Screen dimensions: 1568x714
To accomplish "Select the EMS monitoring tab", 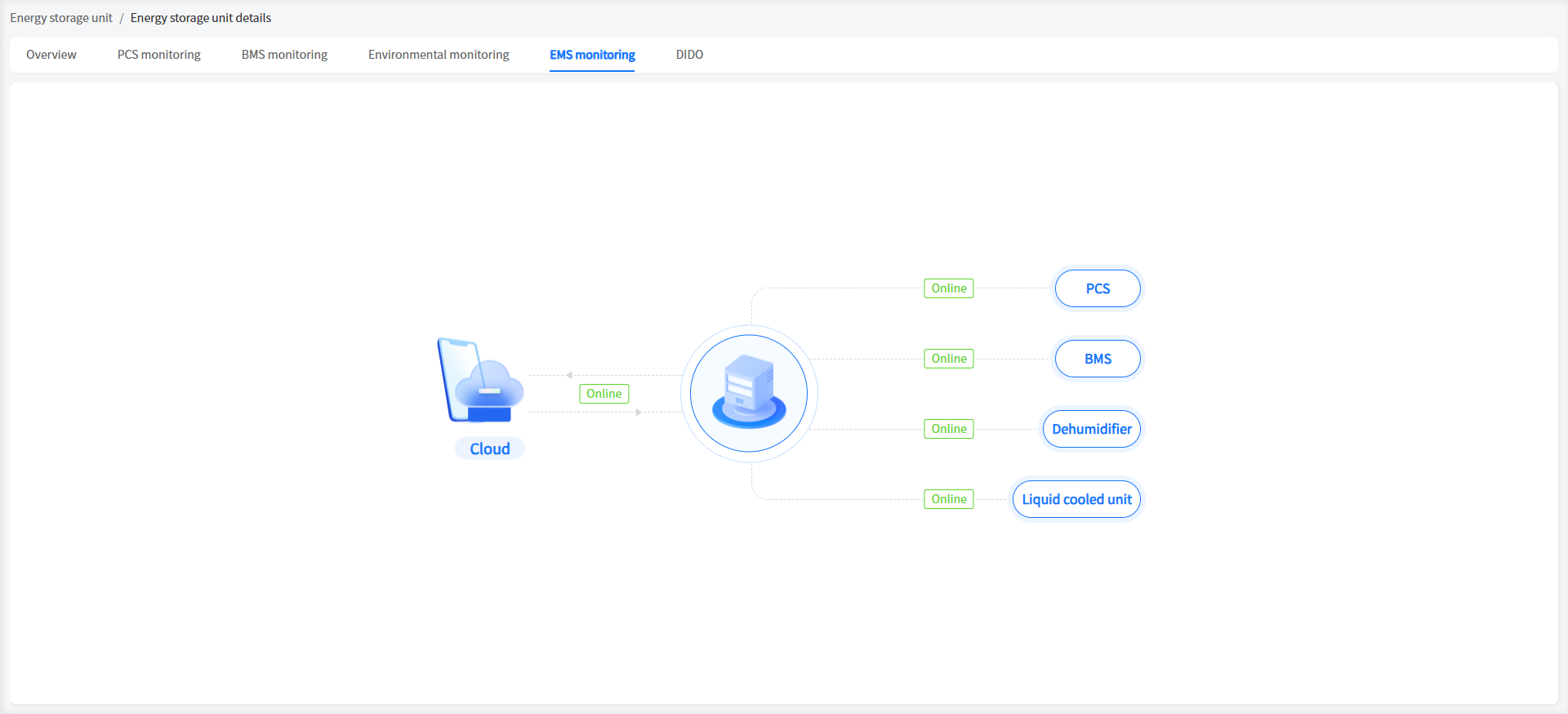I will 592,55.
